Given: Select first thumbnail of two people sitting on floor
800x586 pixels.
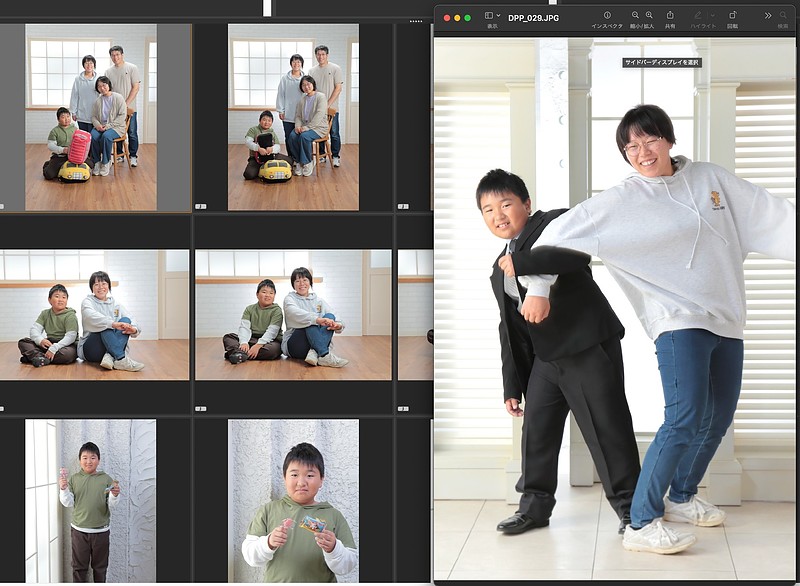Looking at the screenshot, I should click(92, 314).
